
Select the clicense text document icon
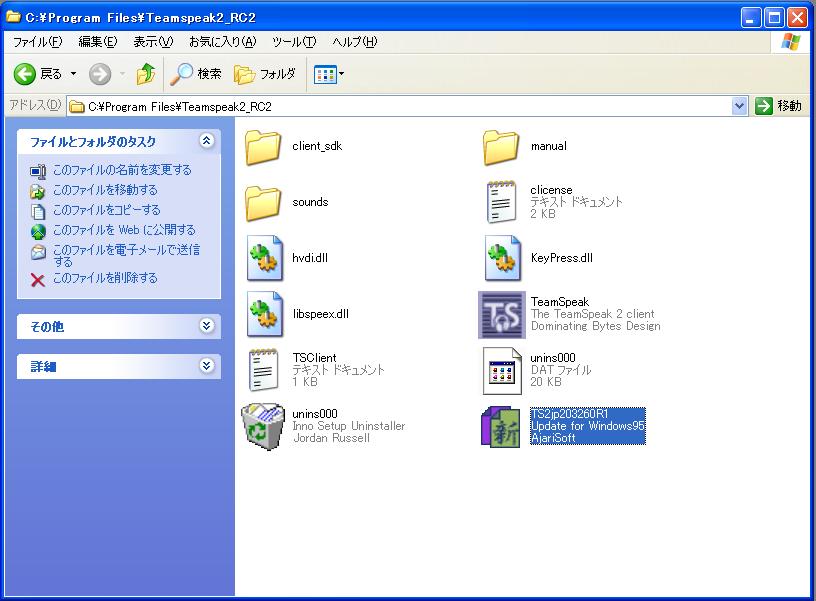tap(501, 202)
